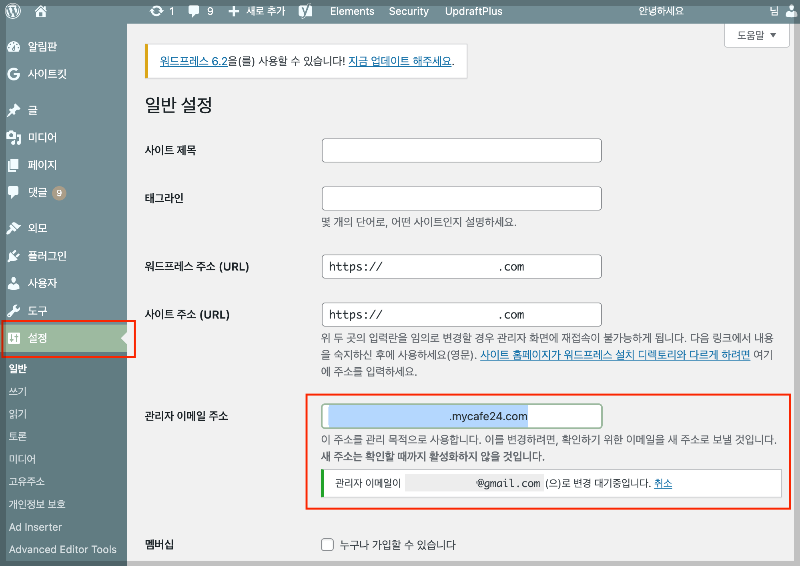The width and height of the screenshot is (800, 566).
Task: Enable 누구나 가입할 수 있습니다 checkbox
Action: [x=328, y=545]
